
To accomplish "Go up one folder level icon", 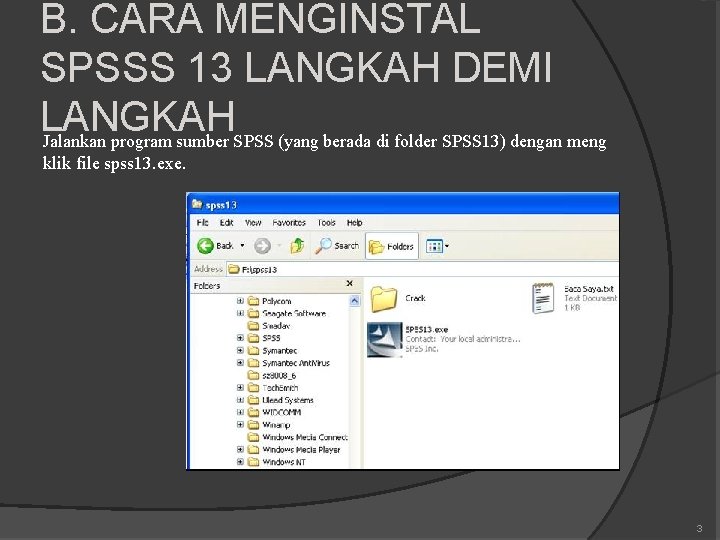I will 298,246.
